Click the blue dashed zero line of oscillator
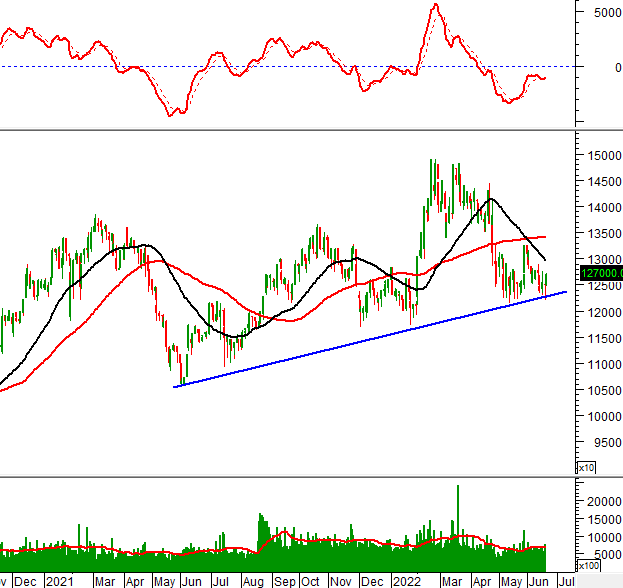Screen dimensions: 623x588 (300, 67)
